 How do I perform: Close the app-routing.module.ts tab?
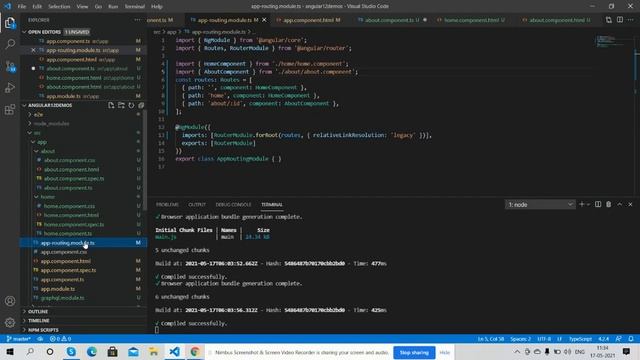(264, 20)
